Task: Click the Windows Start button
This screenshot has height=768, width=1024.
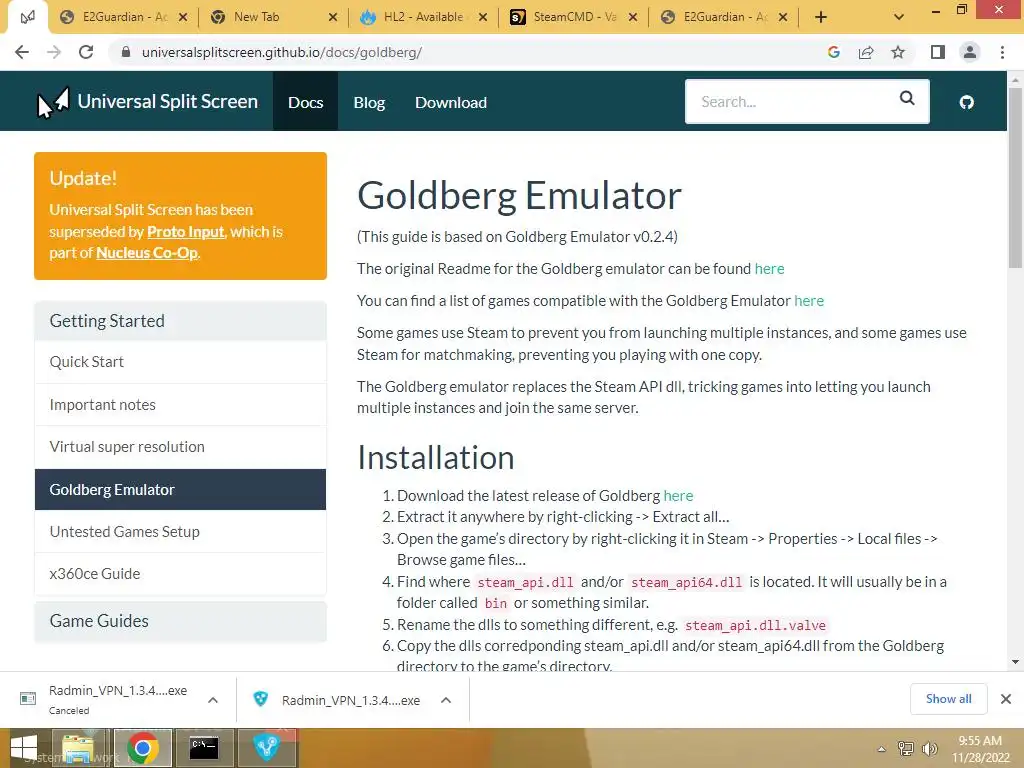Action: coord(24,748)
